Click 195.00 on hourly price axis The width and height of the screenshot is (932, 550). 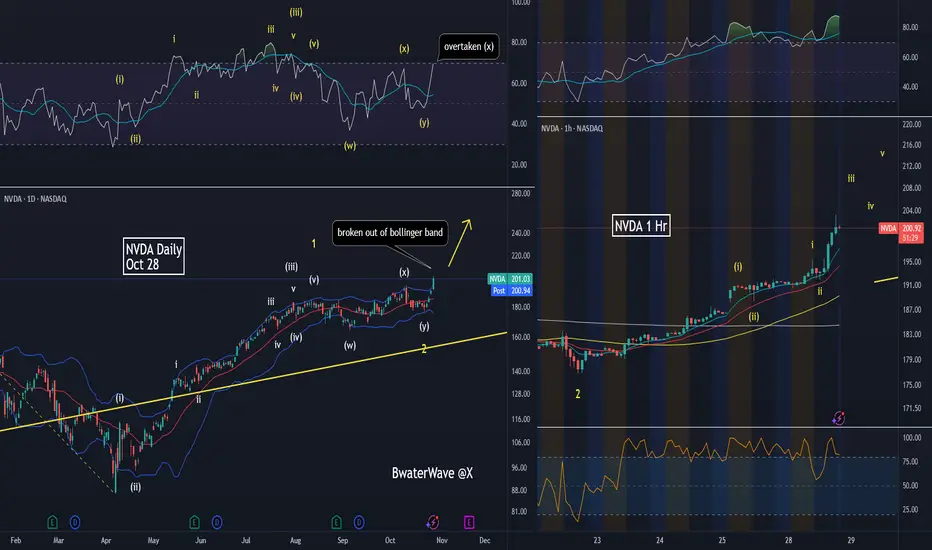click(912, 262)
